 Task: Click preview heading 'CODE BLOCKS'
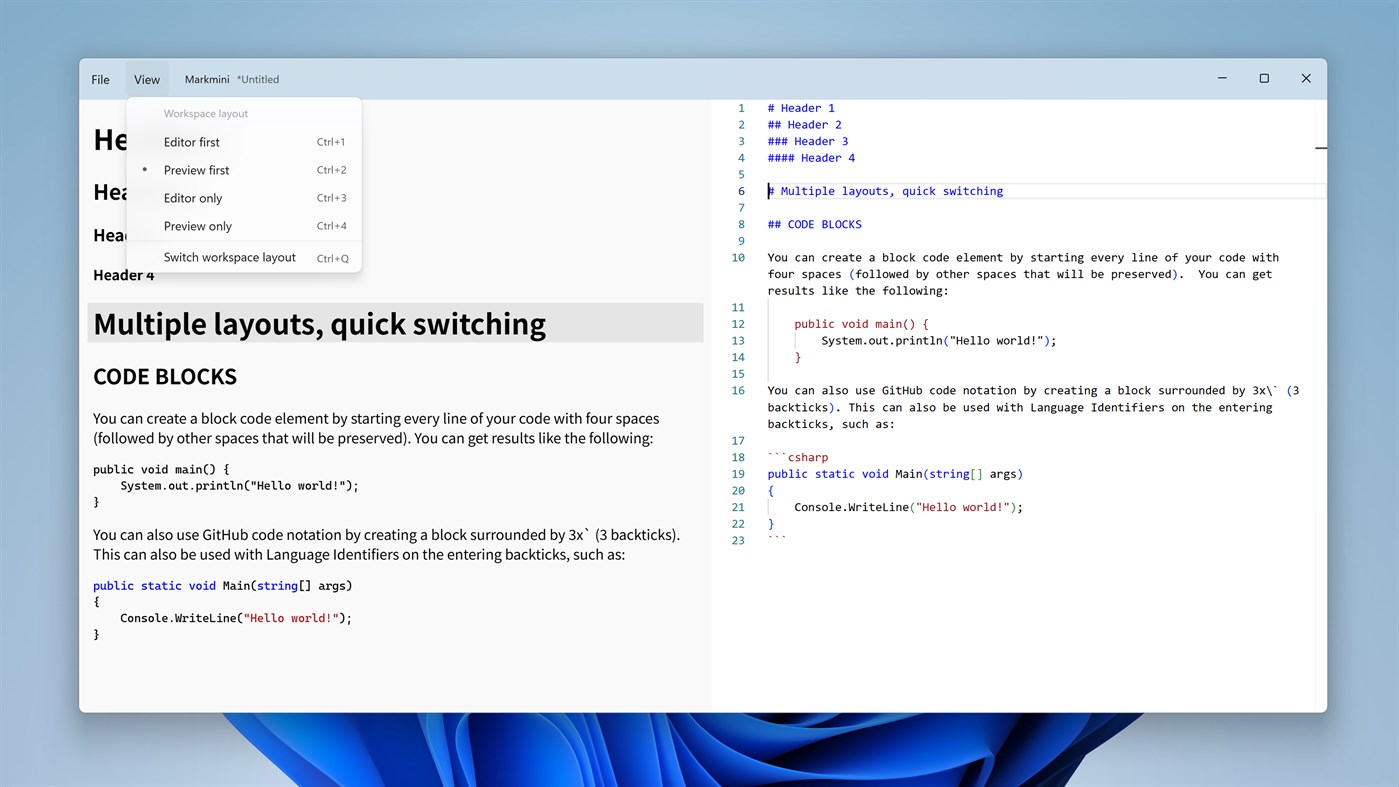pyautogui.click(x=165, y=377)
